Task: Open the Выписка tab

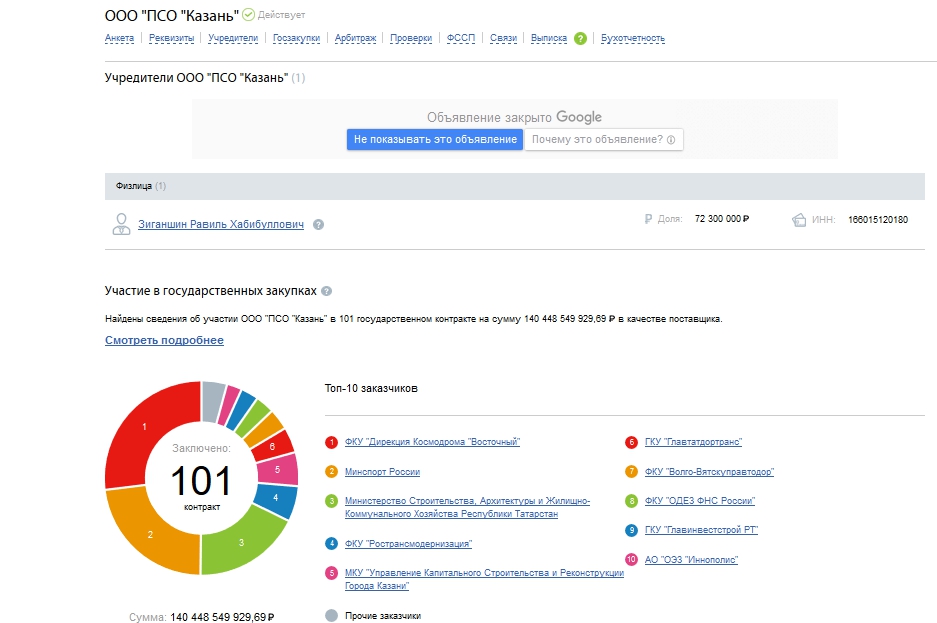Action: (549, 38)
